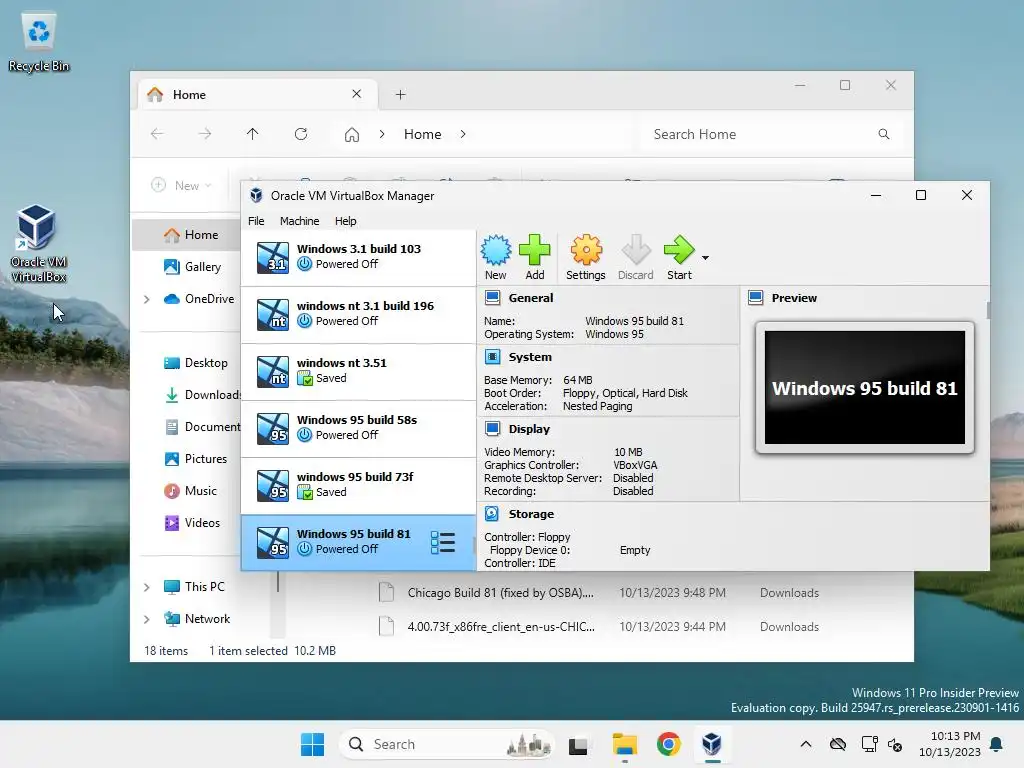Image resolution: width=1024 pixels, height=768 pixels.
Task: Click the General section heading
Action: [531, 298]
